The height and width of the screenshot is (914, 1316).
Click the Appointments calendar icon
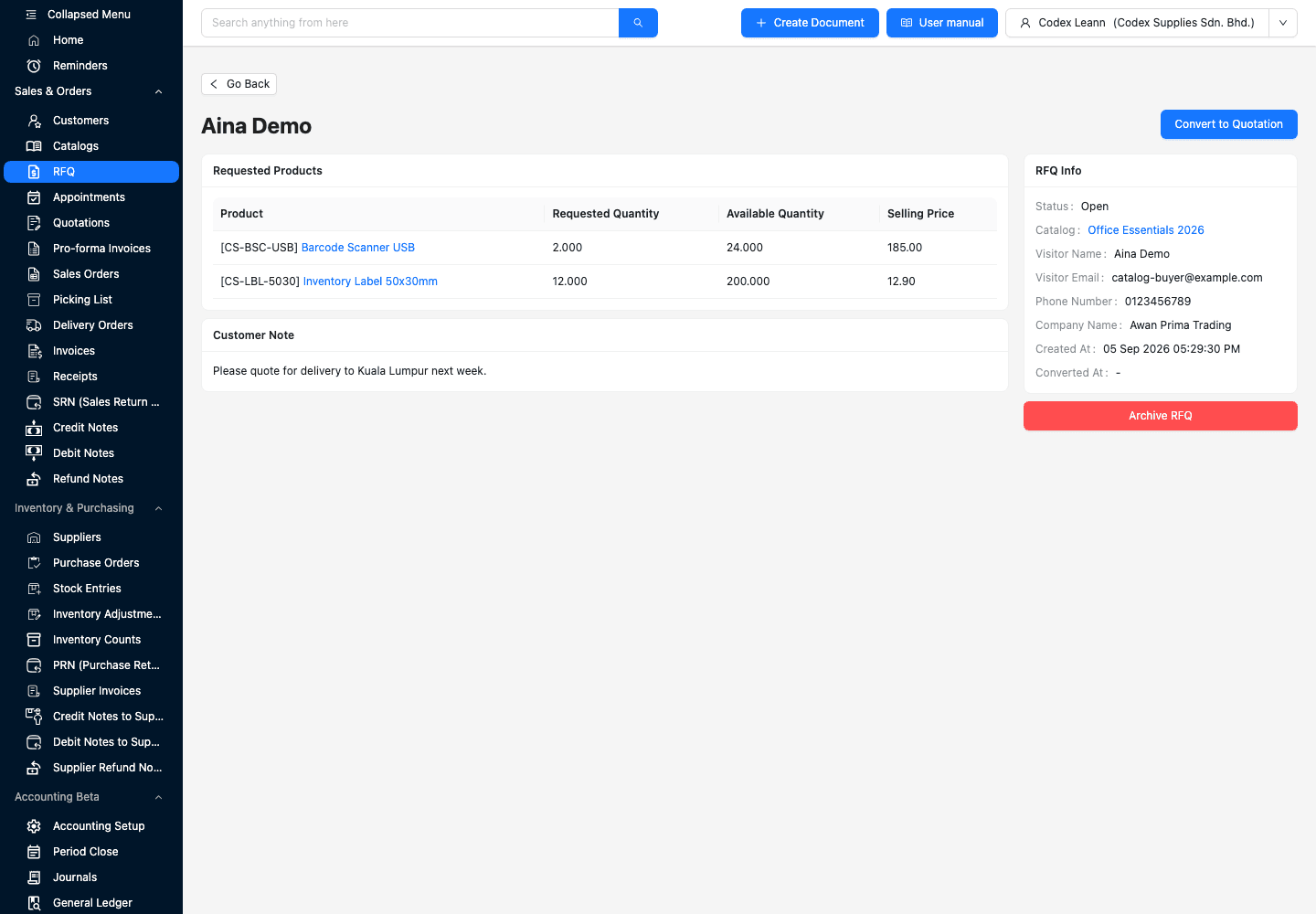pos(34,197)
